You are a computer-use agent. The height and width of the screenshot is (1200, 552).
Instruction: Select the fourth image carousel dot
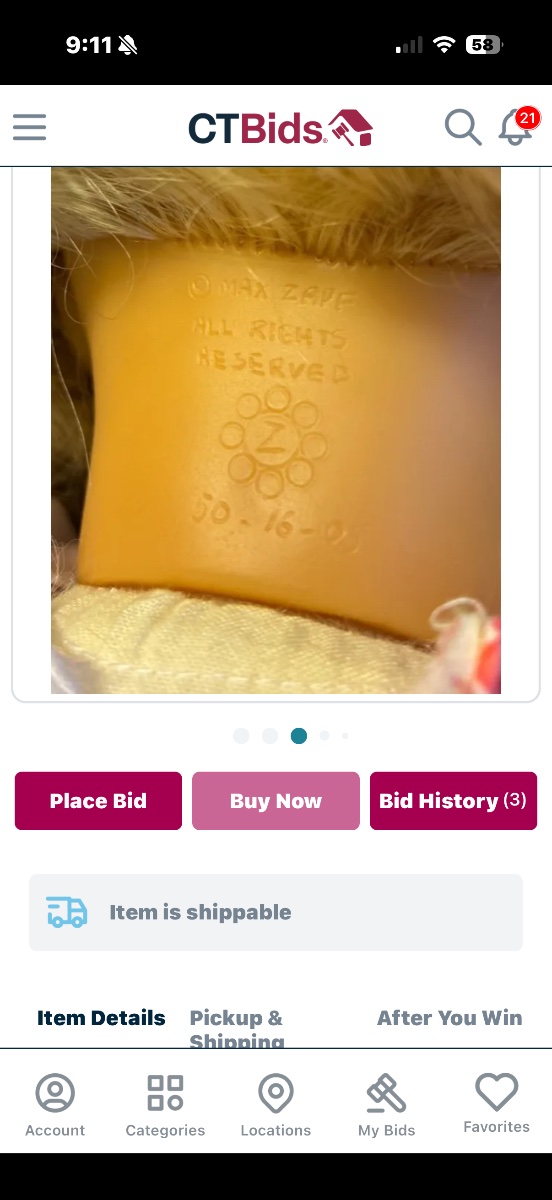coord(324,736)
